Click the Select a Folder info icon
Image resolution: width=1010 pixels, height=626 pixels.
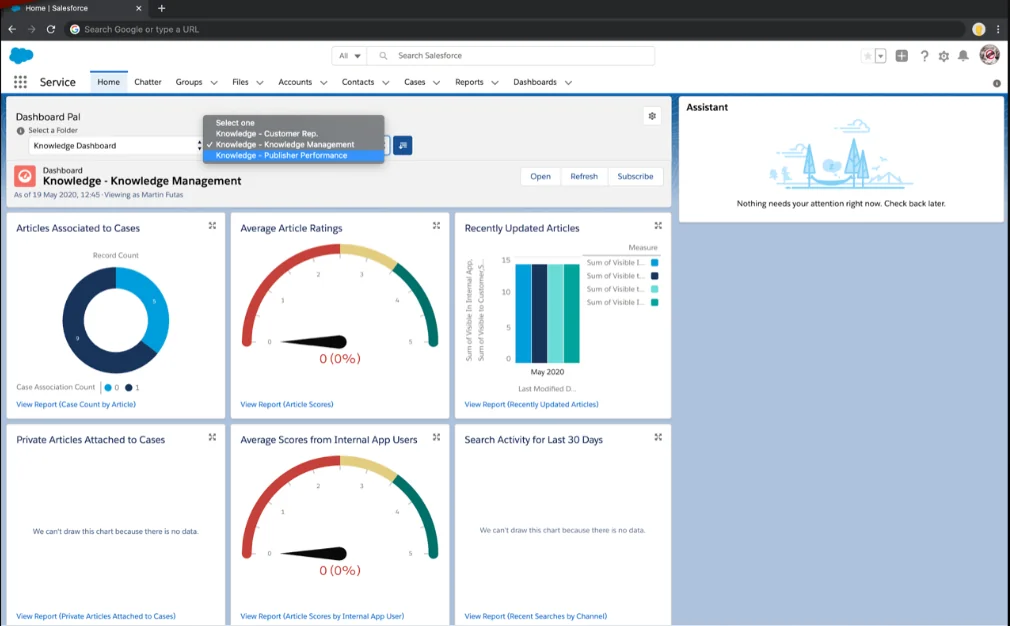[21, 131]
